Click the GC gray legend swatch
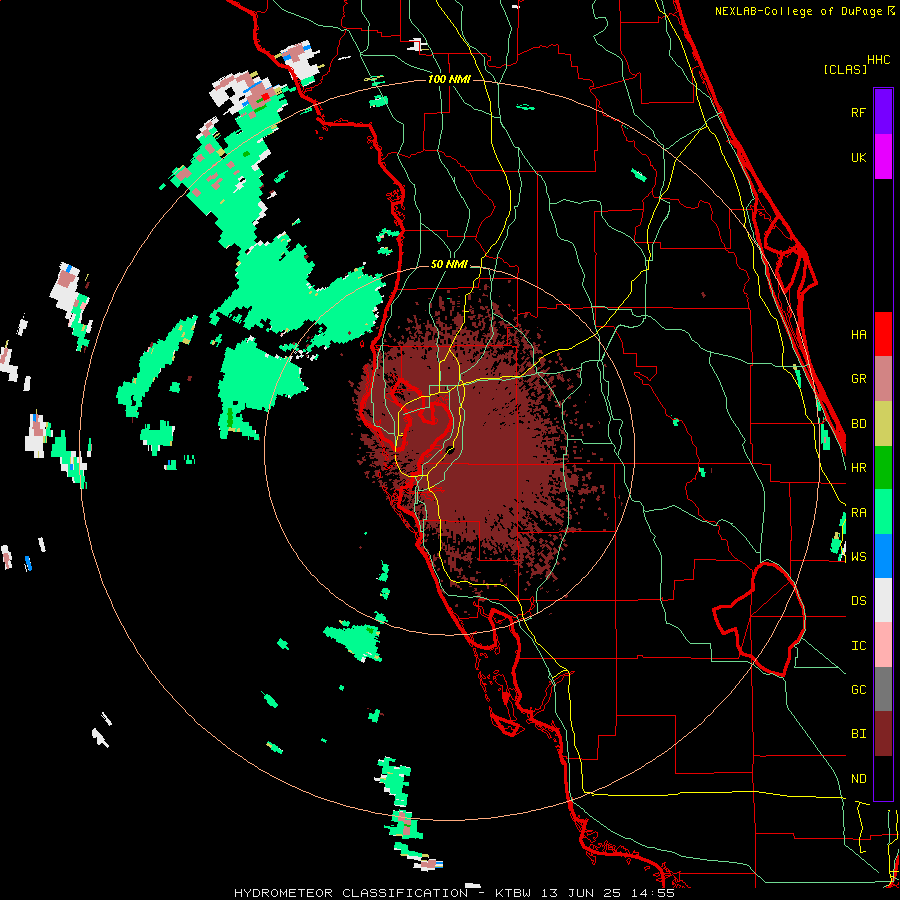The width and height of the screenshot is (900, 900). tap(883, 689)
